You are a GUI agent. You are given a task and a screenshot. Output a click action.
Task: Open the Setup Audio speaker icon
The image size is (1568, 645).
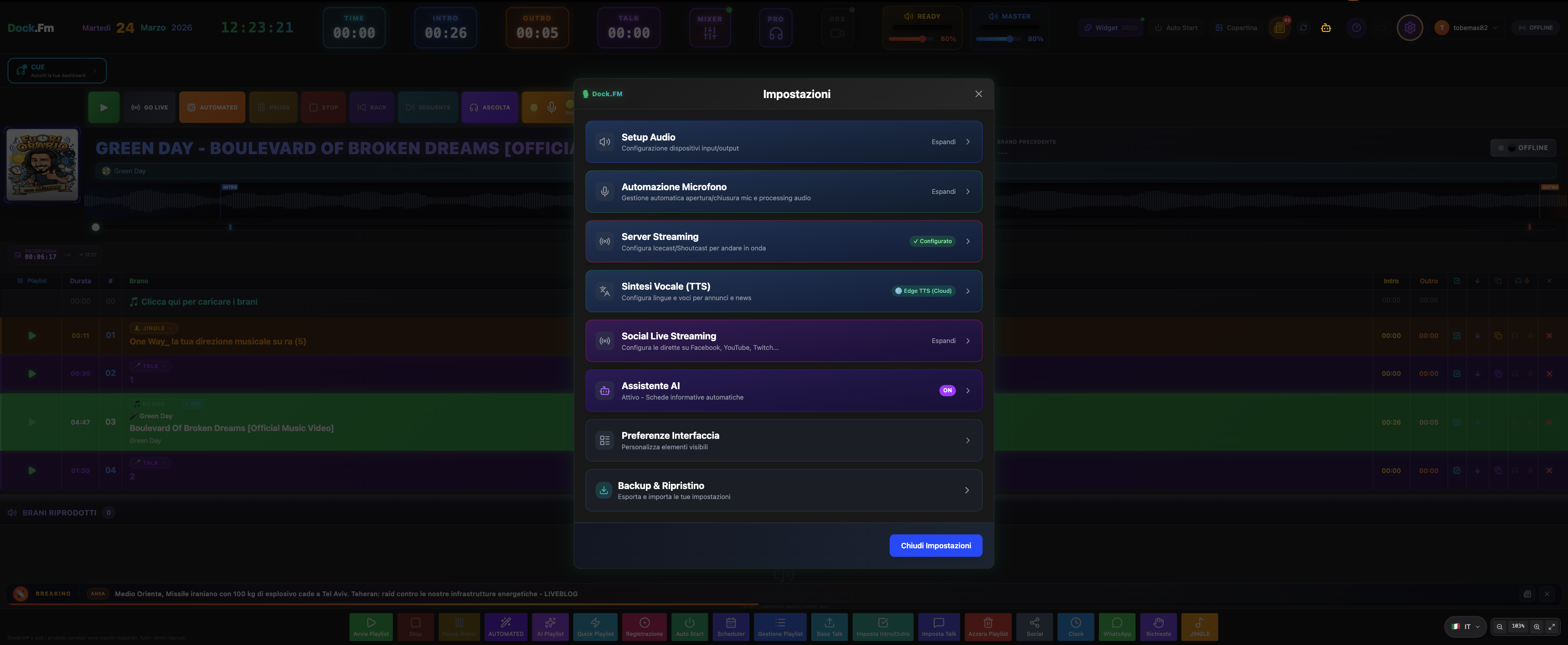[x=604, y=142]
